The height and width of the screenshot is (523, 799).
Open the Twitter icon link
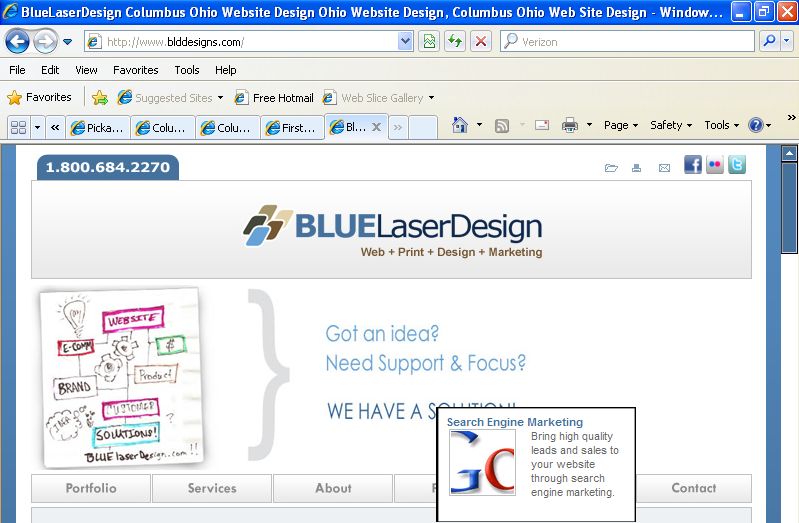[x=737, y=165]
